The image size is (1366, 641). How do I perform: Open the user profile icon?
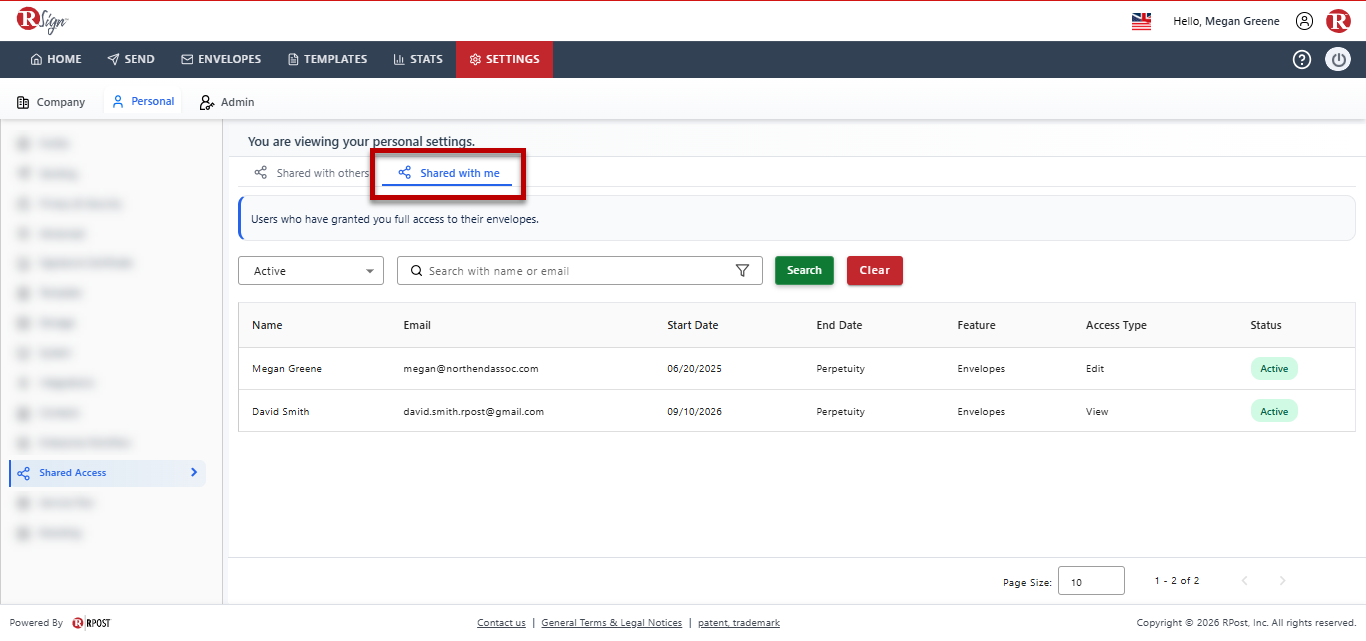pos(1304,21)
